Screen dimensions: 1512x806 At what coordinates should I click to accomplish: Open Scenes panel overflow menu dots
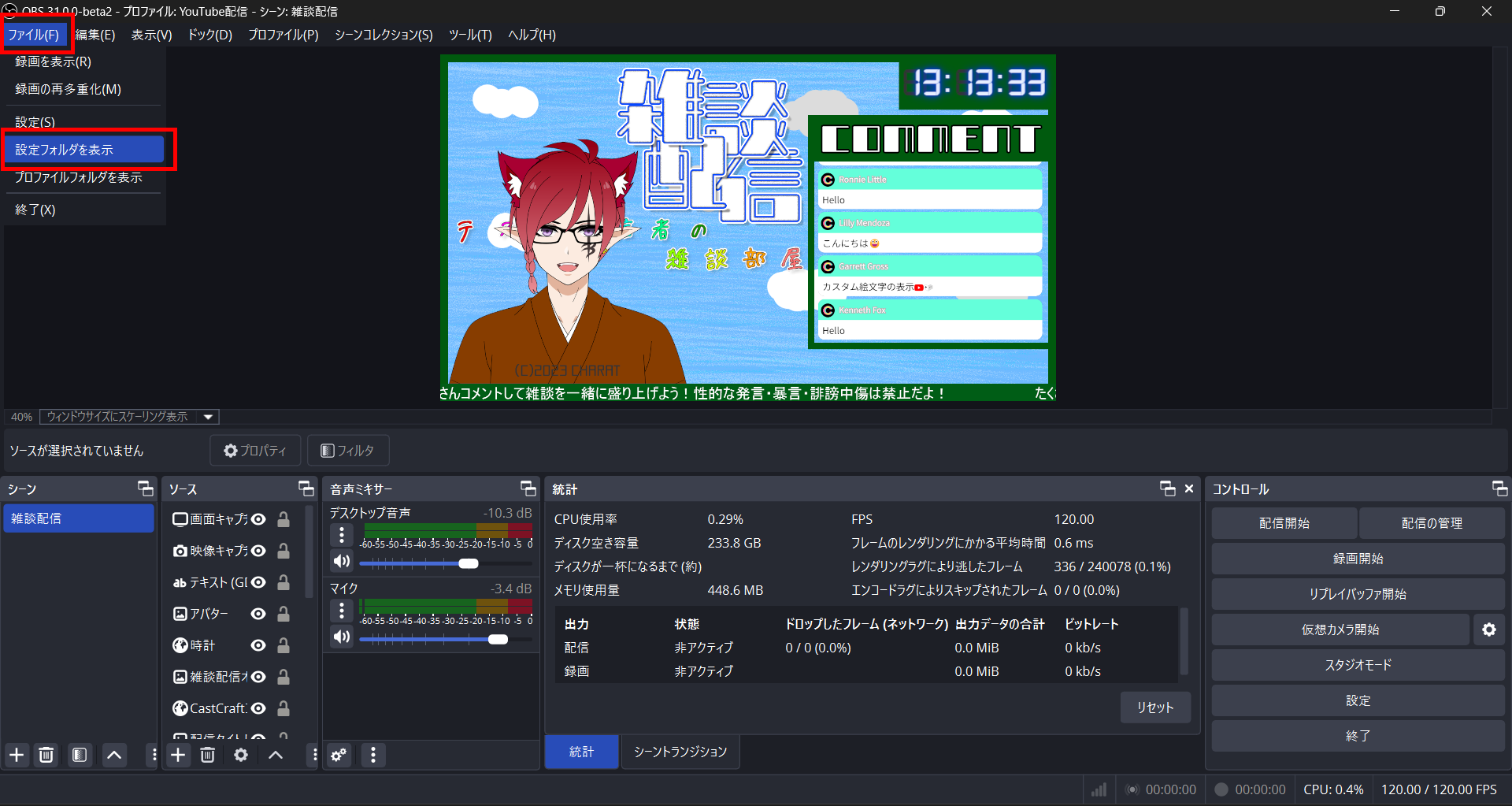tap(154, 755)
